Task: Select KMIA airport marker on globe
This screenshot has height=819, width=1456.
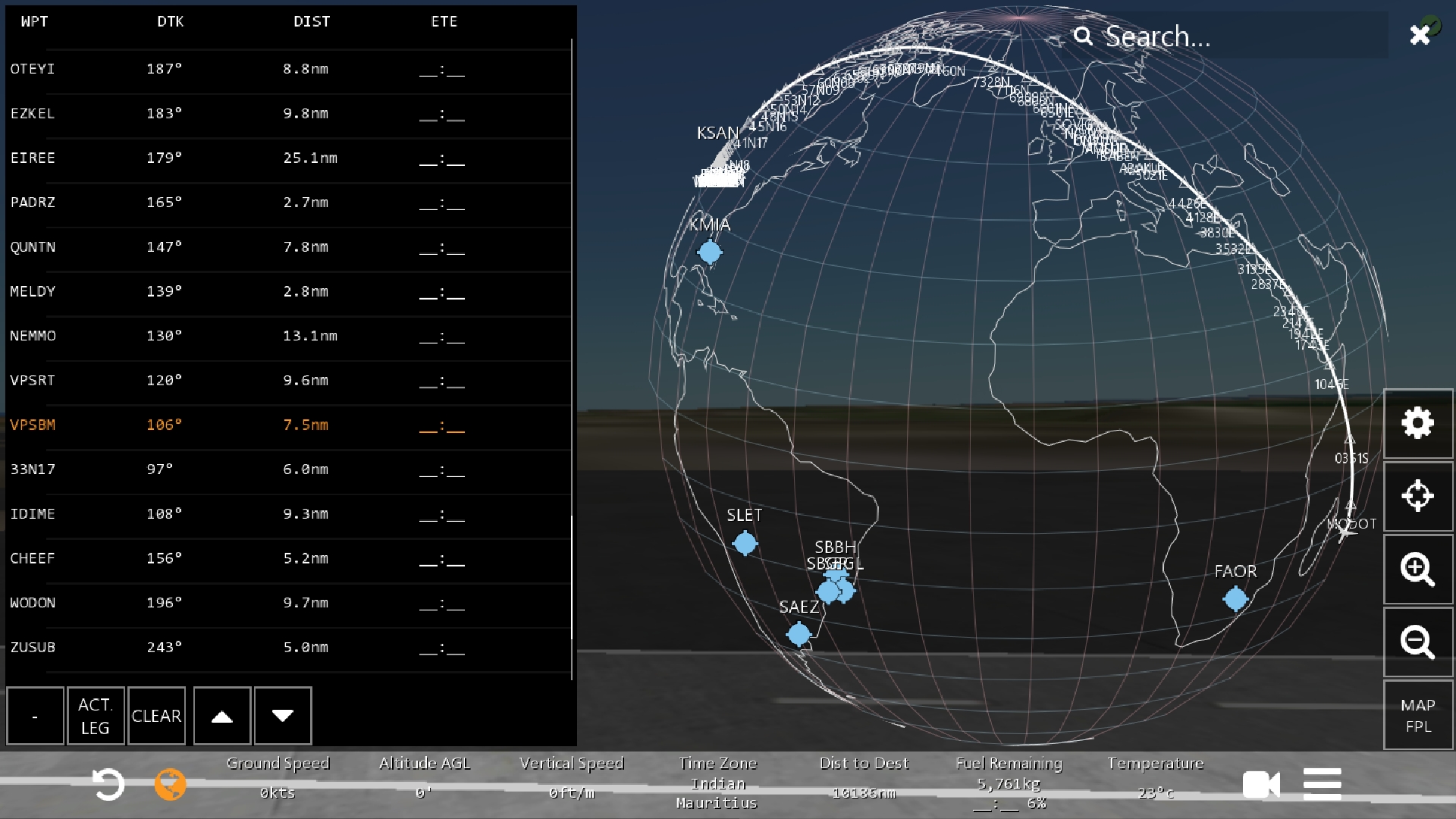Action: point(710,252)
